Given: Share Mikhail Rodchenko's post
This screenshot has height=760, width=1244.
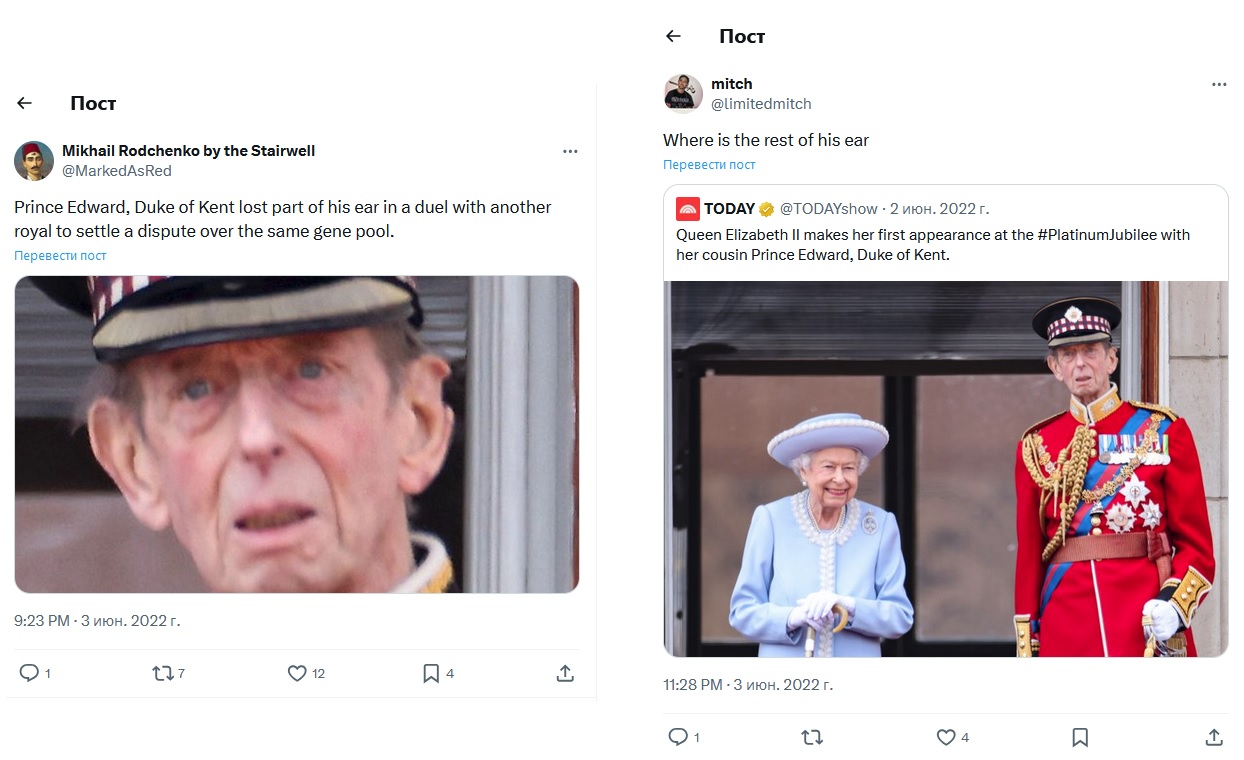Looking at the screenshot, I should point(565,673).
